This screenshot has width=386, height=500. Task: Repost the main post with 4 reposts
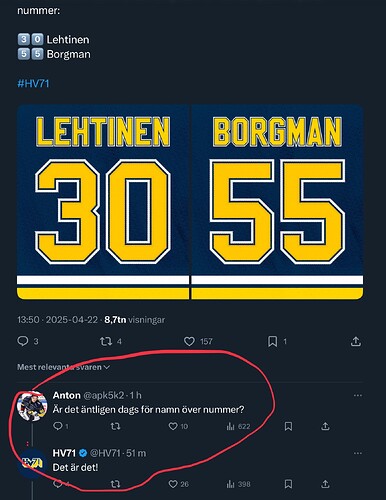click(111, 341)
